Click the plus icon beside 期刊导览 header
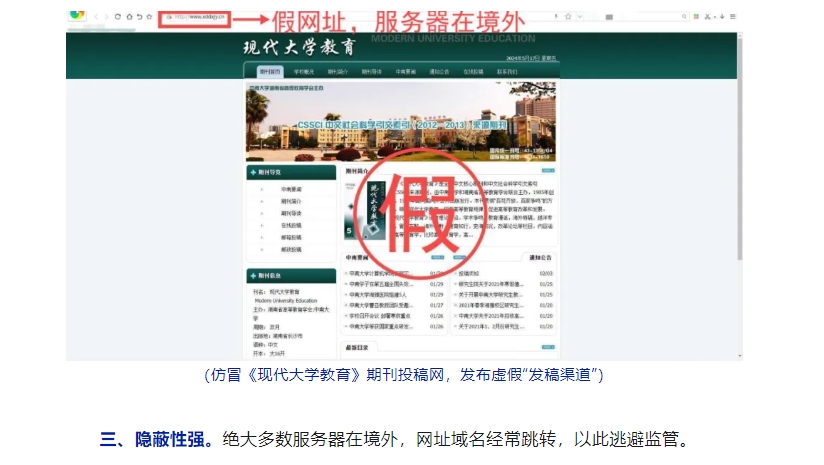This screenshot has width=824, height=465. pos(253,172)
